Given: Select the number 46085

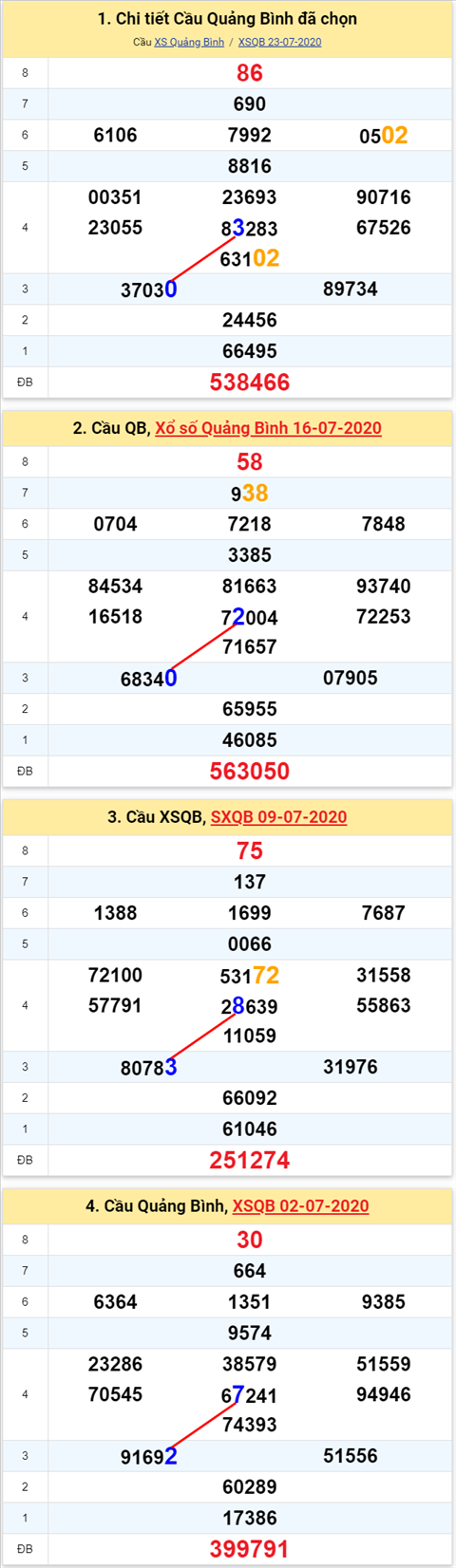Looking at the screenshot, I should [250, 740].
